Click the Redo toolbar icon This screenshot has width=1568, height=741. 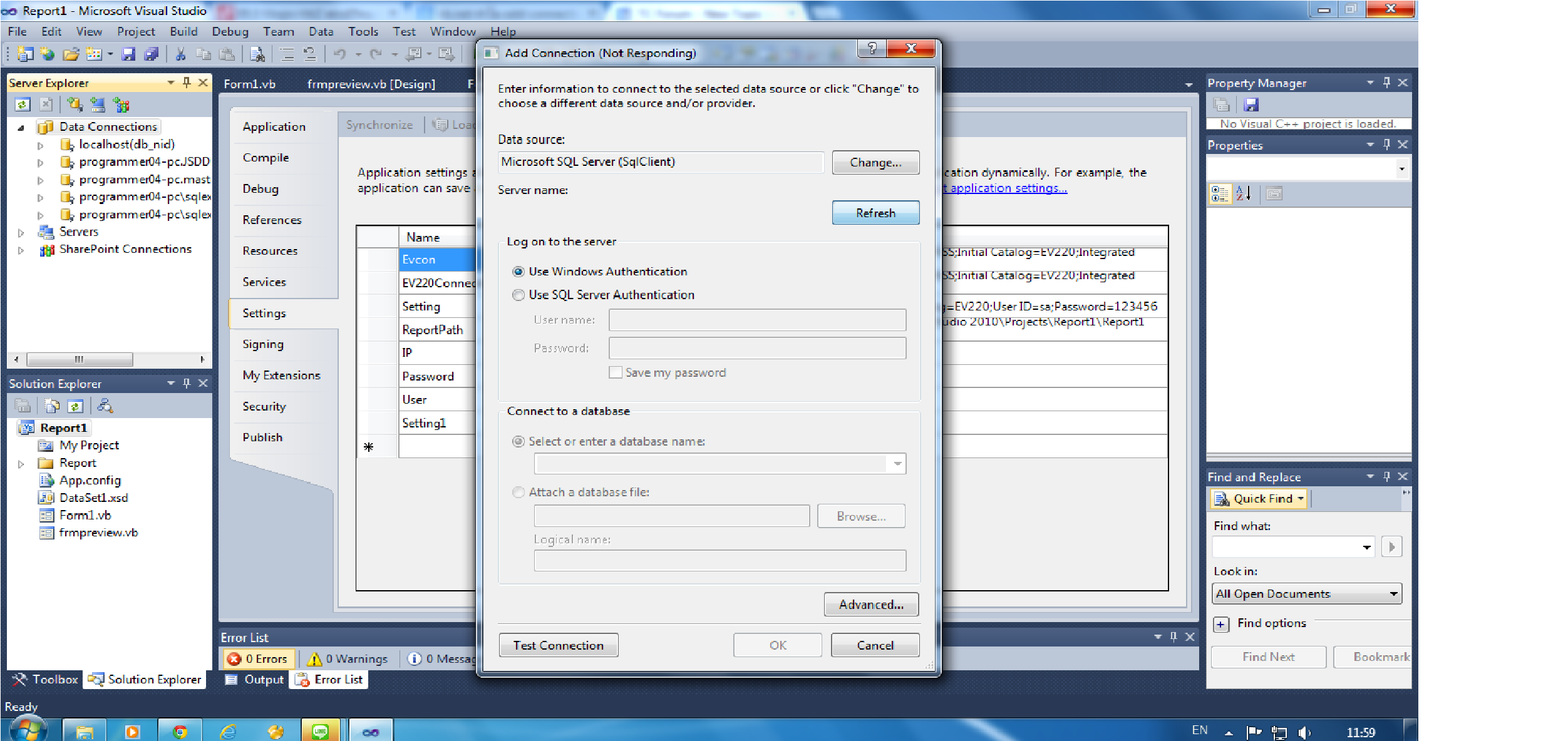376,54
